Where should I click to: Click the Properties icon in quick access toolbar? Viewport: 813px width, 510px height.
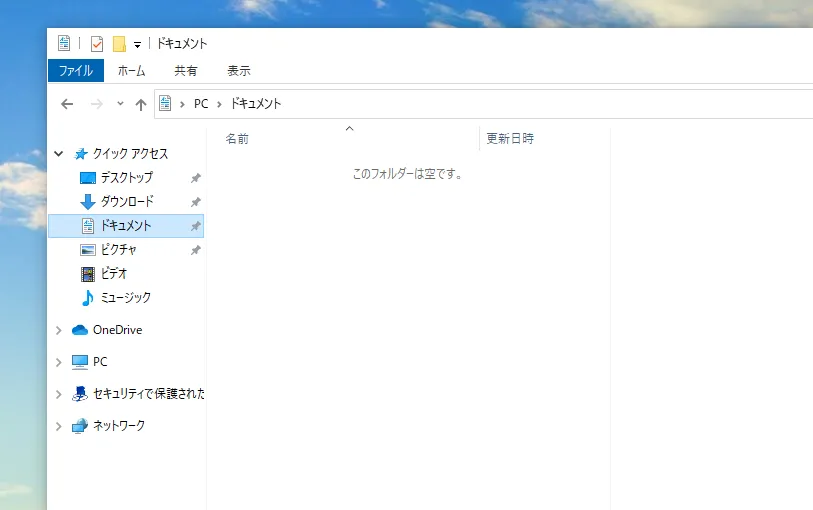tap(97, 43)
